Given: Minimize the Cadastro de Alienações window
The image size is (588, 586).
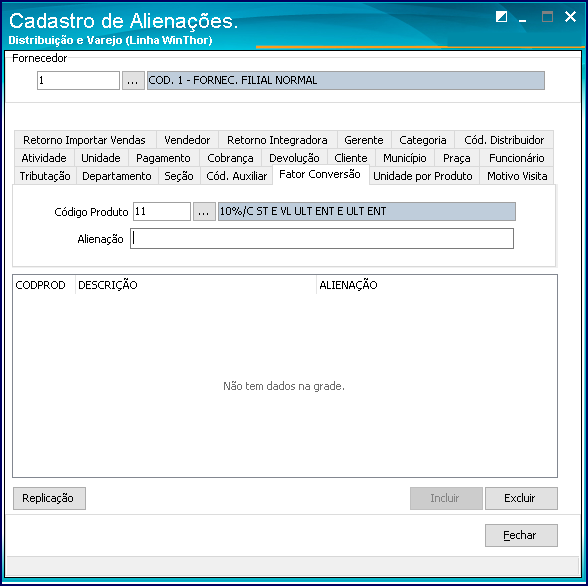Looking at the screenshot, I should (x=522, y=17).
